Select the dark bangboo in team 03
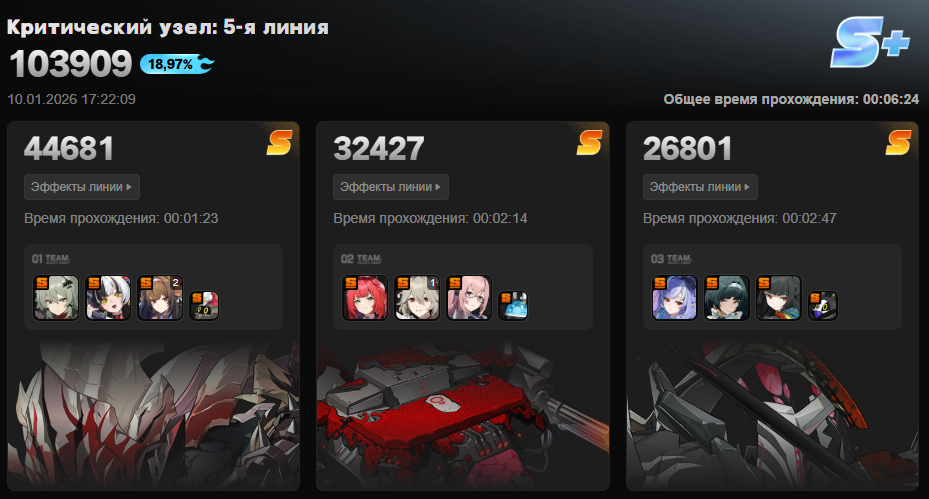The width and height of the screenshot is (929, 499). pos(823,306)
